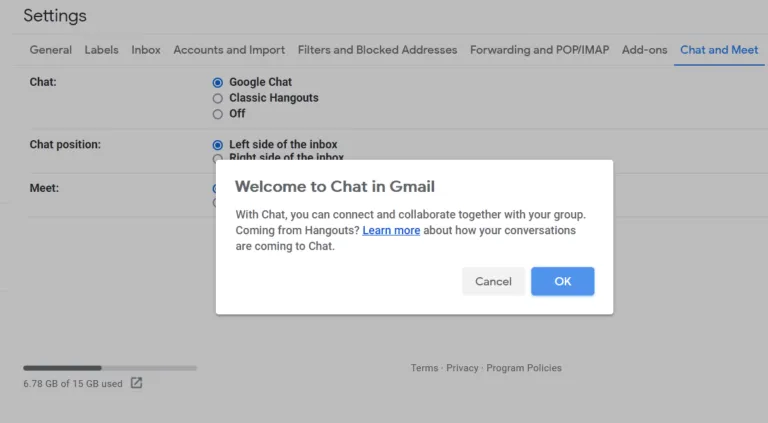The height and width of the screenshot is (423, 768).
Task: Open the Privacy footer link
Action: pyautogui.click(x=462, y=368)
